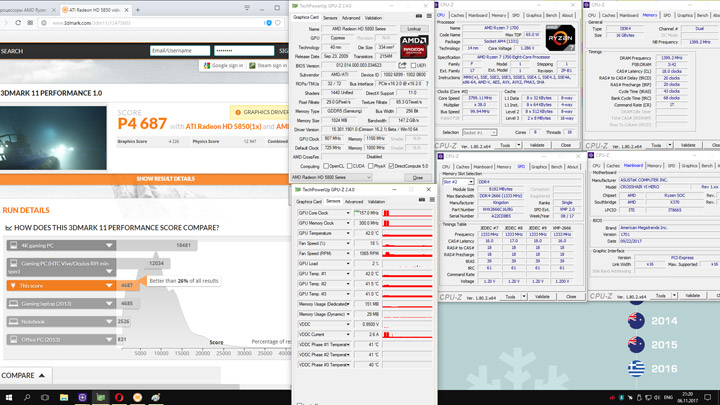This screenshot has height=405, width=720.
Task: Reload the 3DMark page in the browser
Action: (18, 22)
